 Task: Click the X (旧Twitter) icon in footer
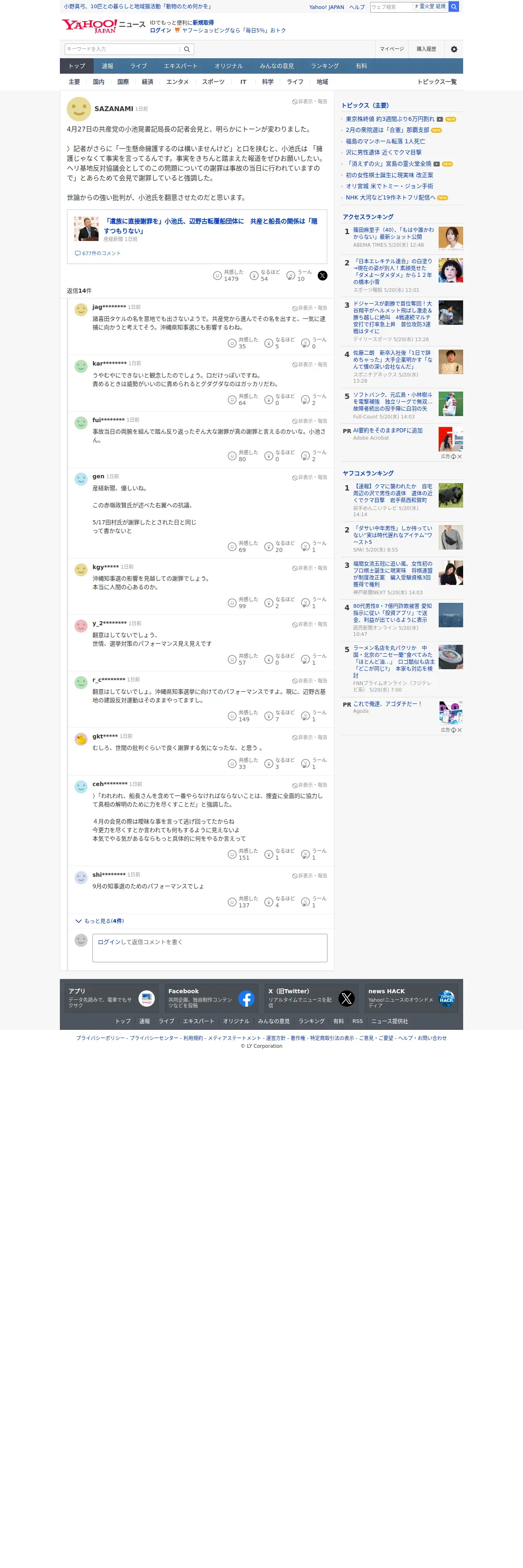(x=347, y=999)
